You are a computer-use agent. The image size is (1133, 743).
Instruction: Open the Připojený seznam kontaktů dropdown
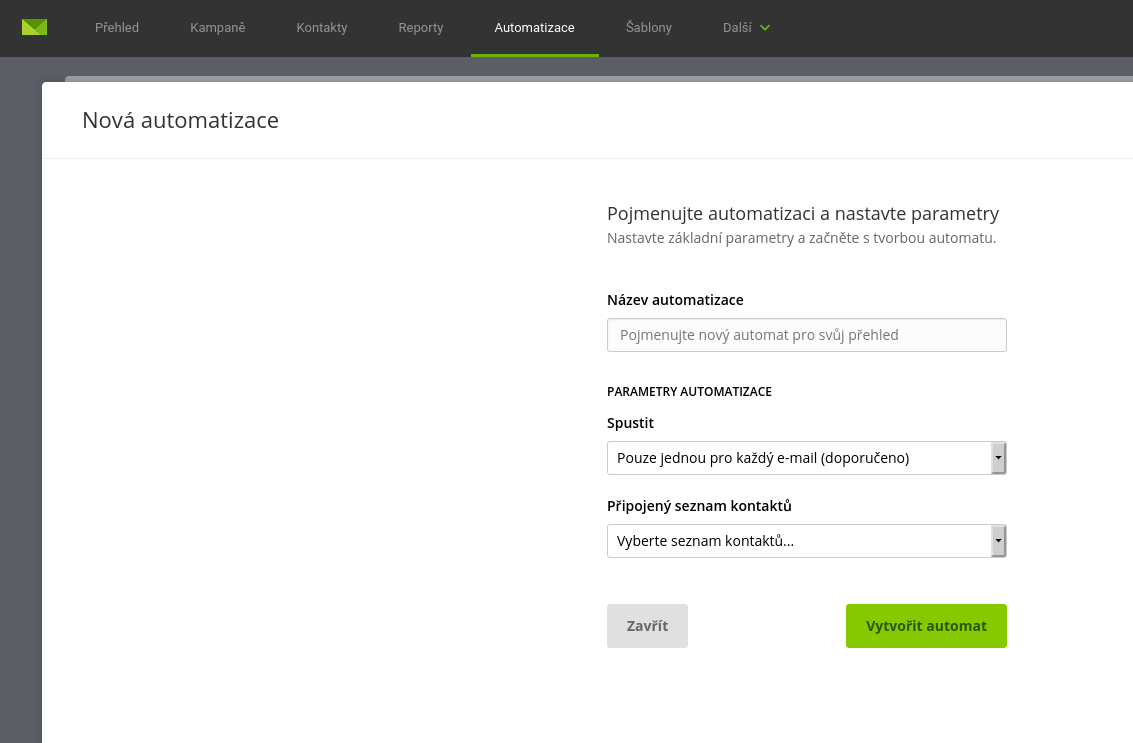(x=806, y=541)
